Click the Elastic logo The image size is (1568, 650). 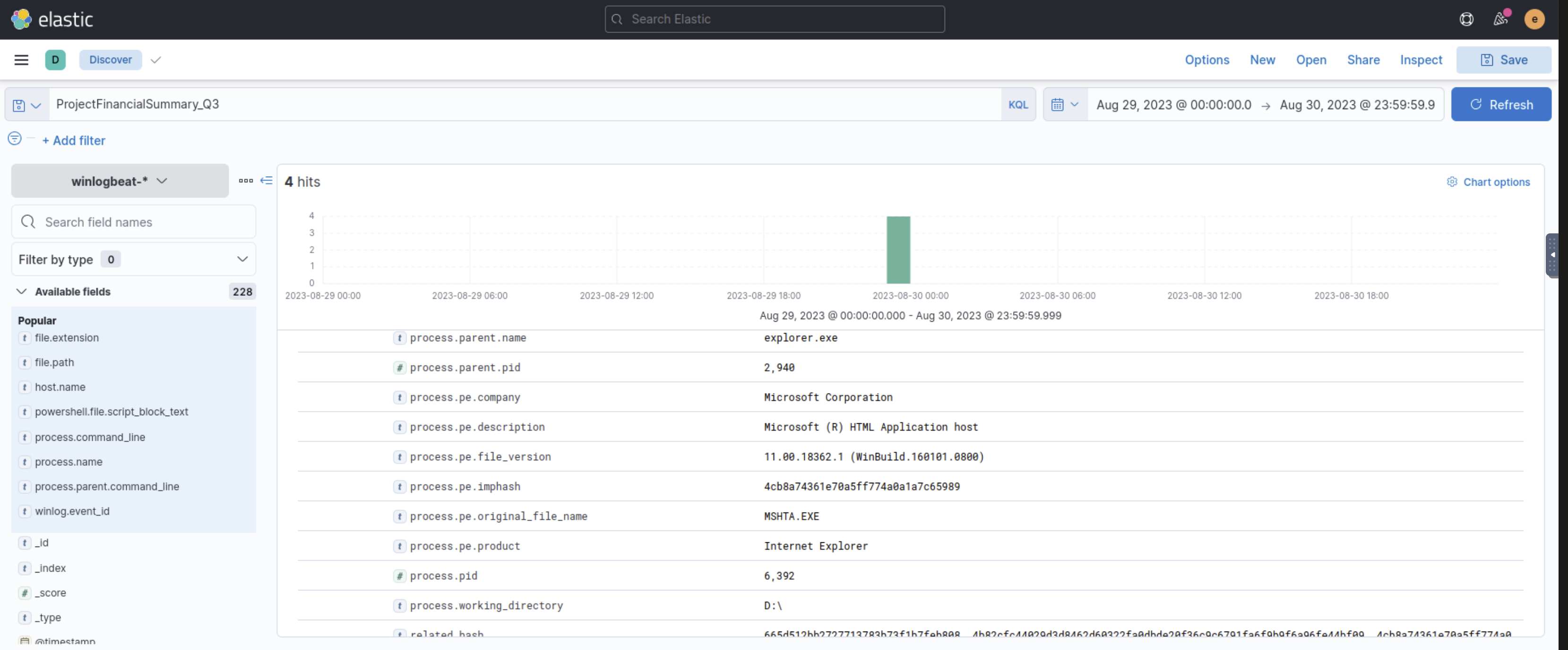pyautogui.click(x=52, y=19)
